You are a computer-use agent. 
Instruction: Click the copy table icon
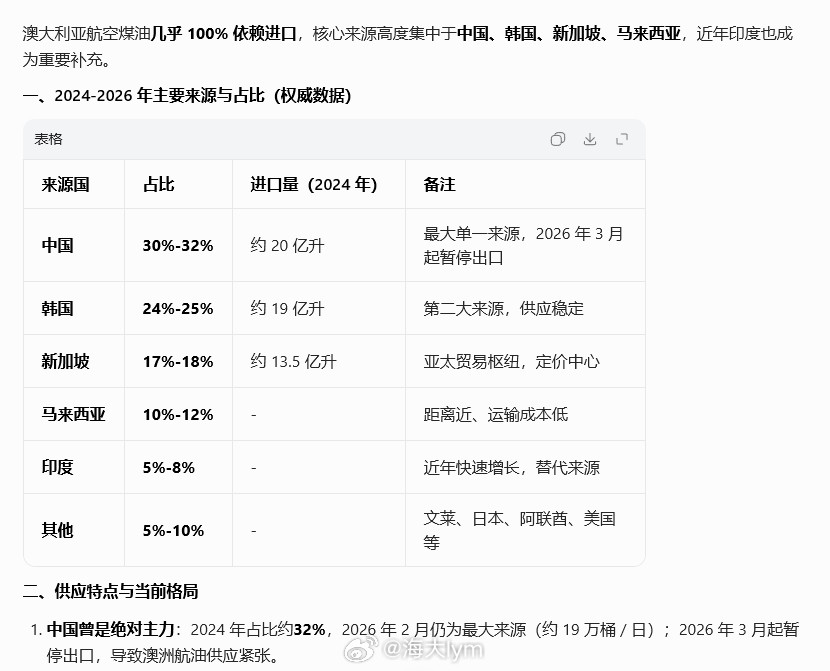(x=558, y=139)
